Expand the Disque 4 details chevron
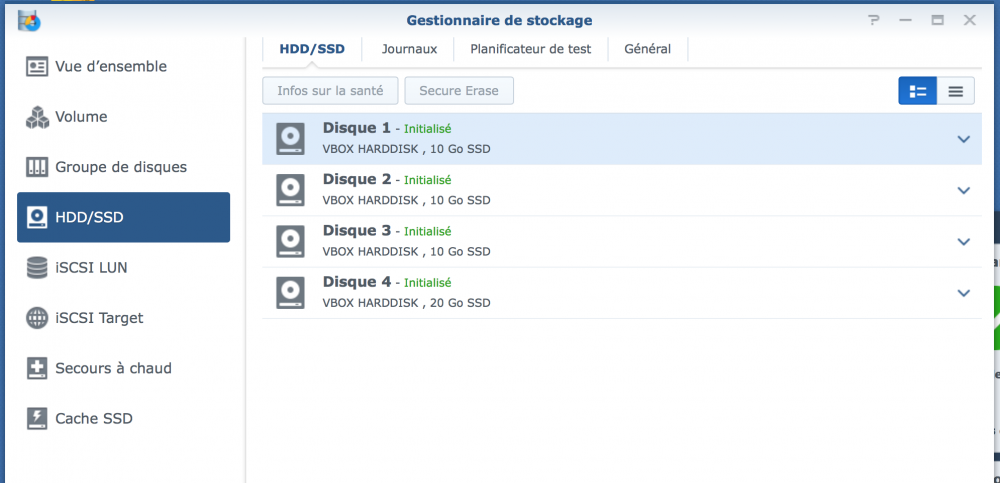The height and width of the screenshot is (483, 1000). [x=963, y=293]
